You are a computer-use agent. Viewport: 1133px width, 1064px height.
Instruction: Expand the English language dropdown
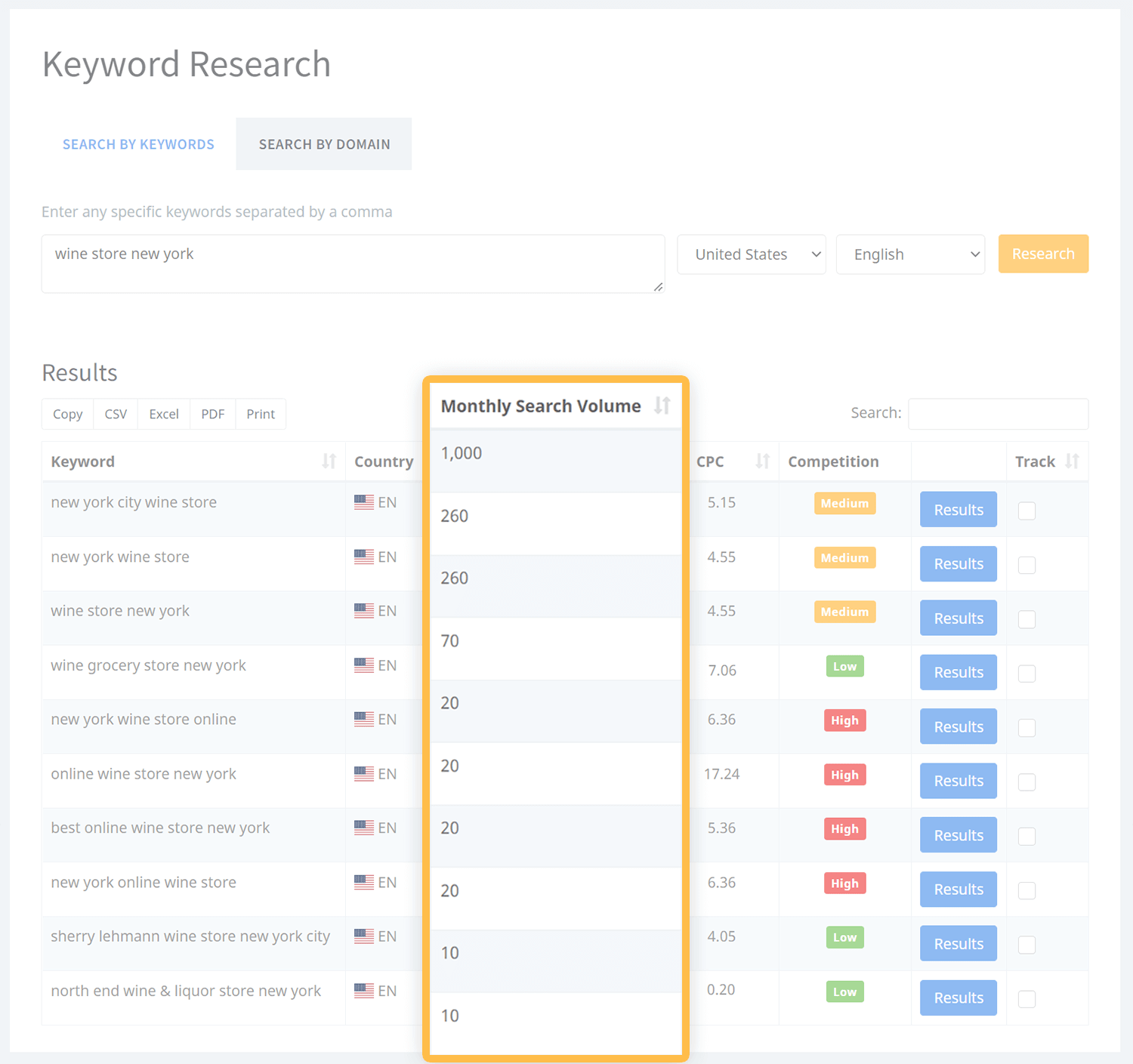pos(910,254)
